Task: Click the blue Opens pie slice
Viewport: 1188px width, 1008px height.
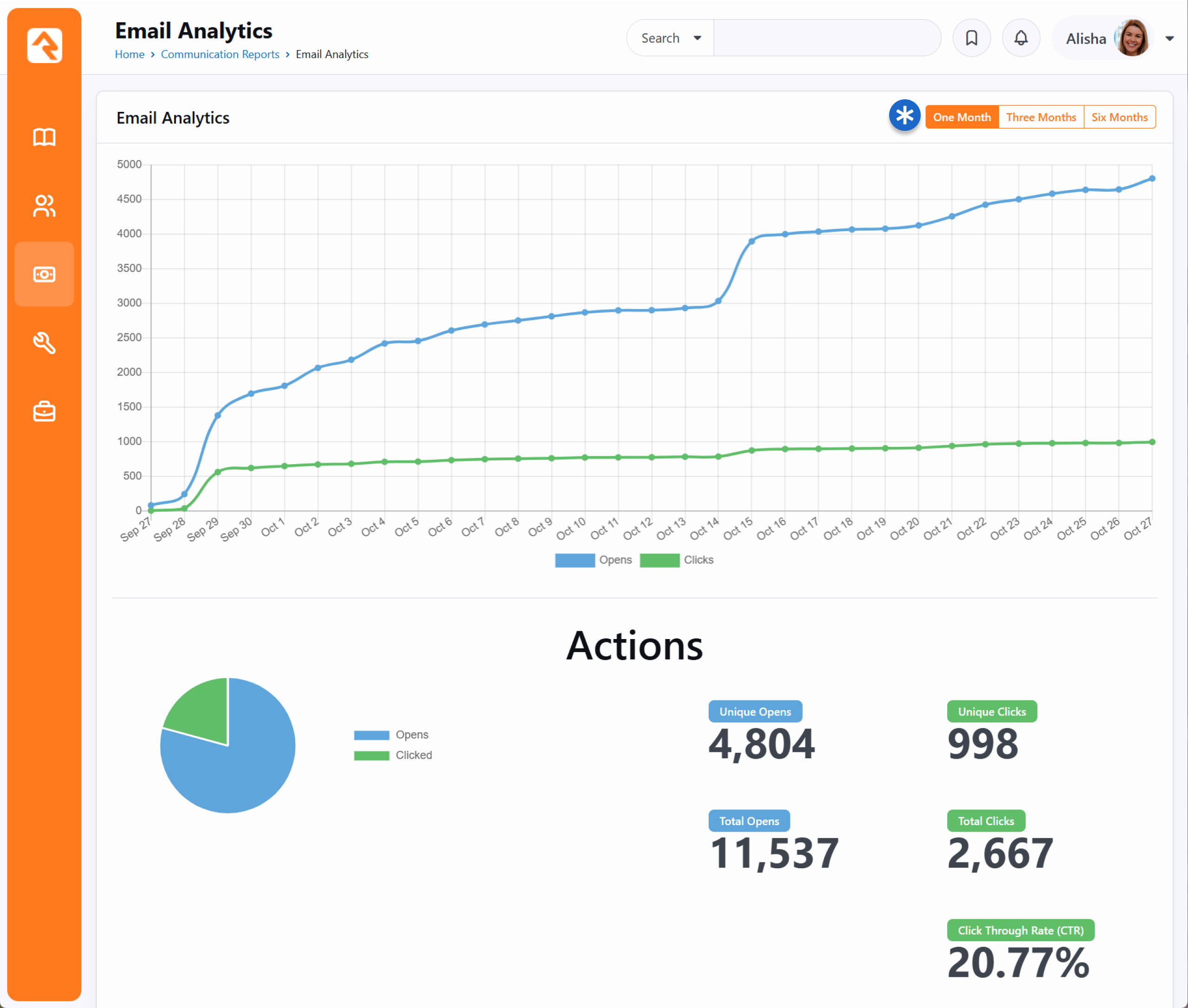Action: [x=240, y=771]
